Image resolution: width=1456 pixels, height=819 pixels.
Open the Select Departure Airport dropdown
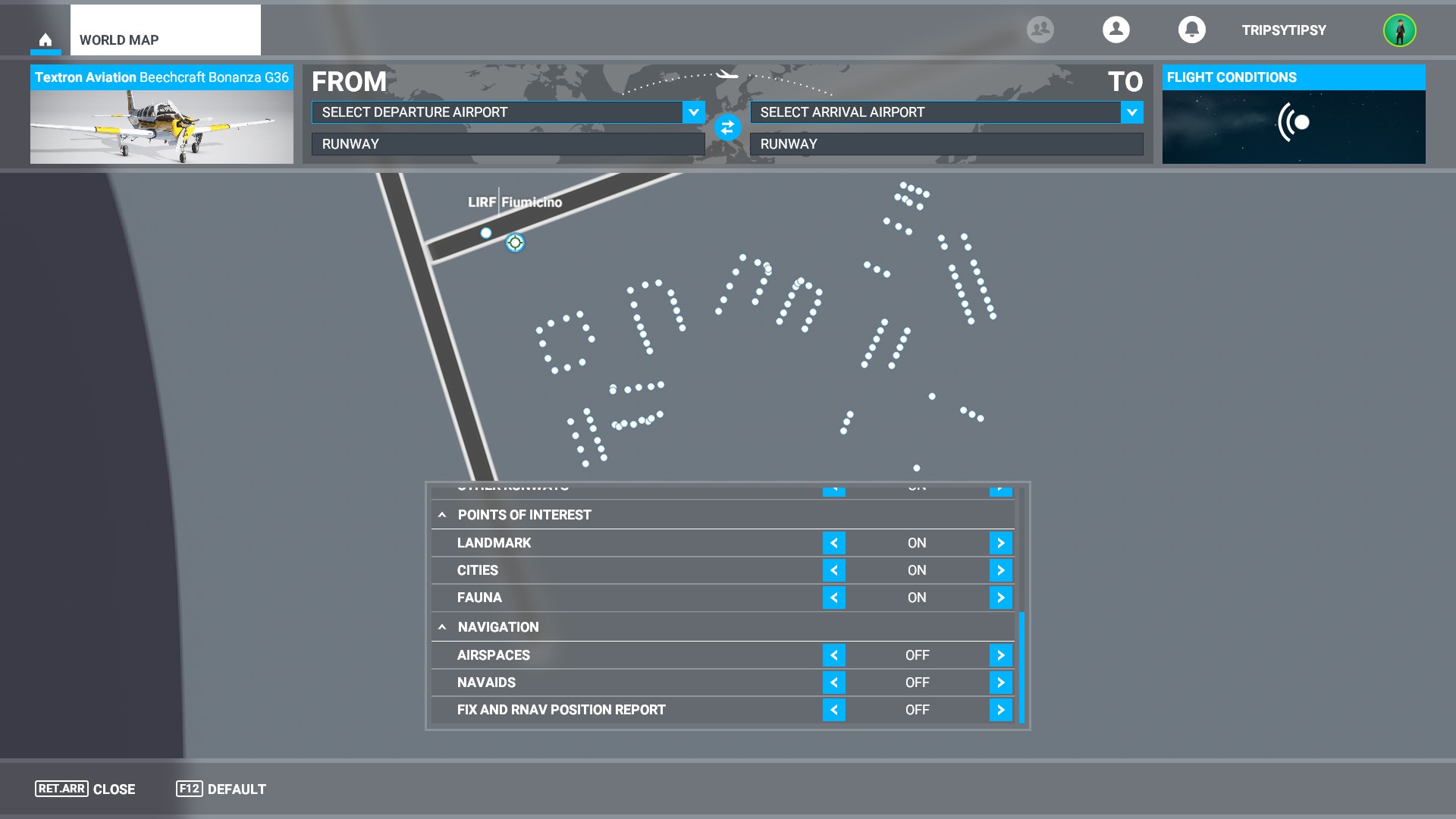pos(691,112)
